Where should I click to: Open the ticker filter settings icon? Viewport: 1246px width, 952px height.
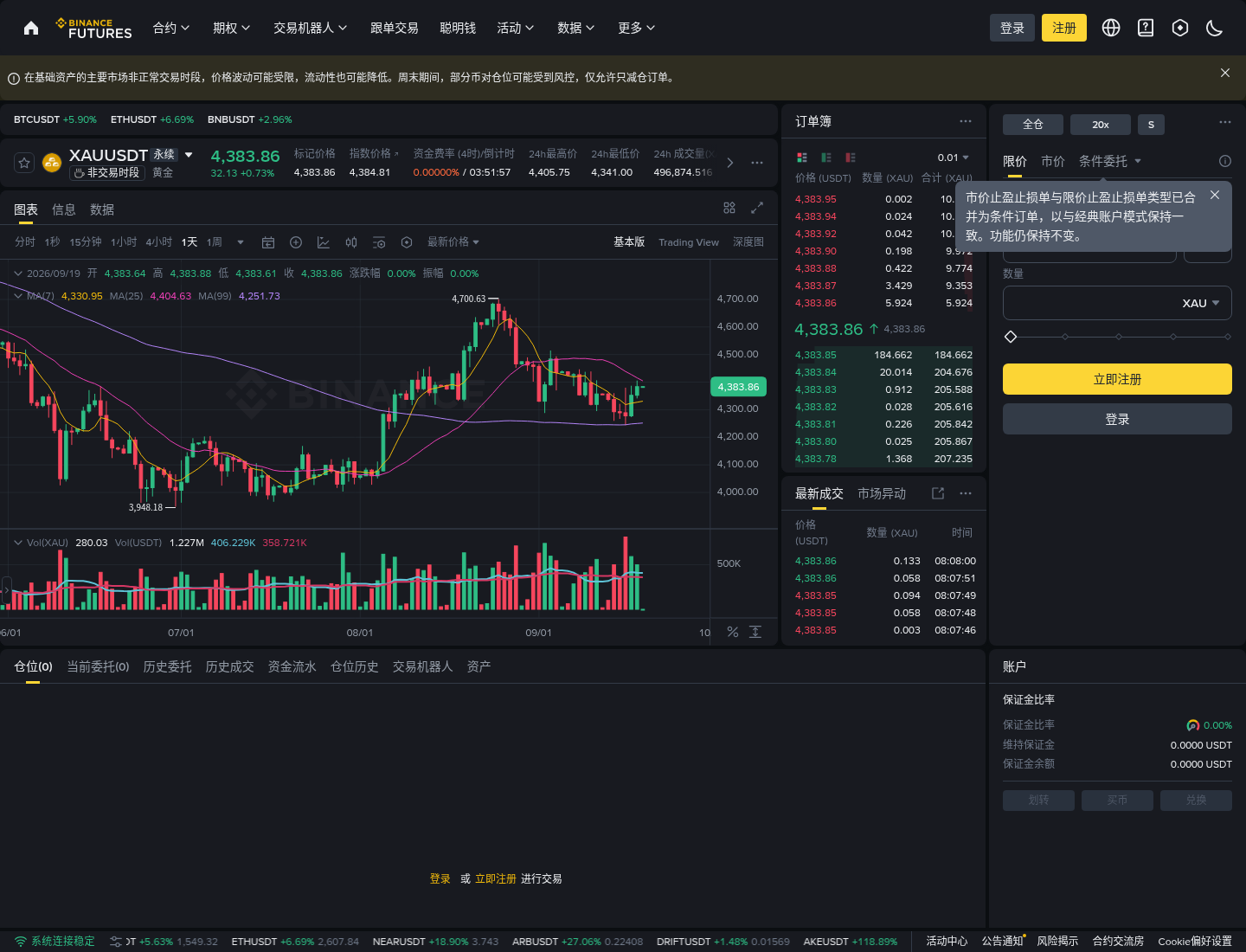[116, 942]
